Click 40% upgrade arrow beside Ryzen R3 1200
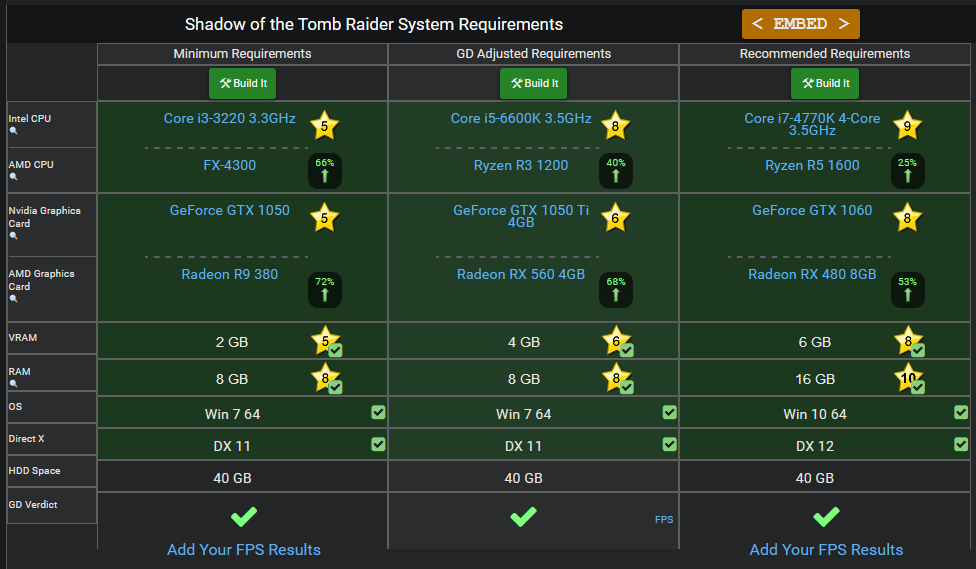The image size is (976, 569). (616, 171)
